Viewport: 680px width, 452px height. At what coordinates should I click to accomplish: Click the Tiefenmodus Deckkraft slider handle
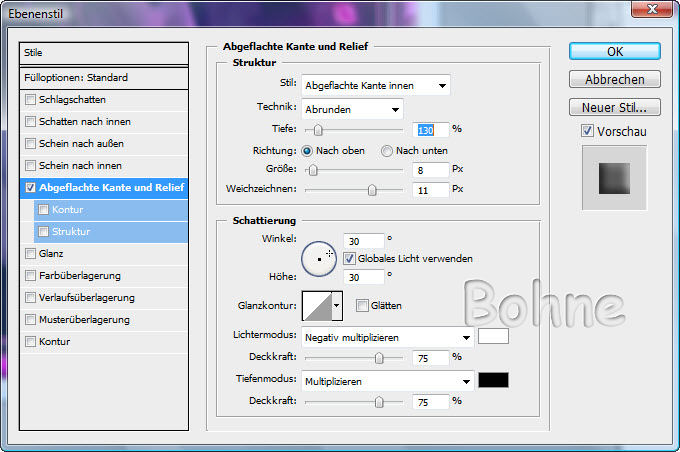[x=379, y=402]
